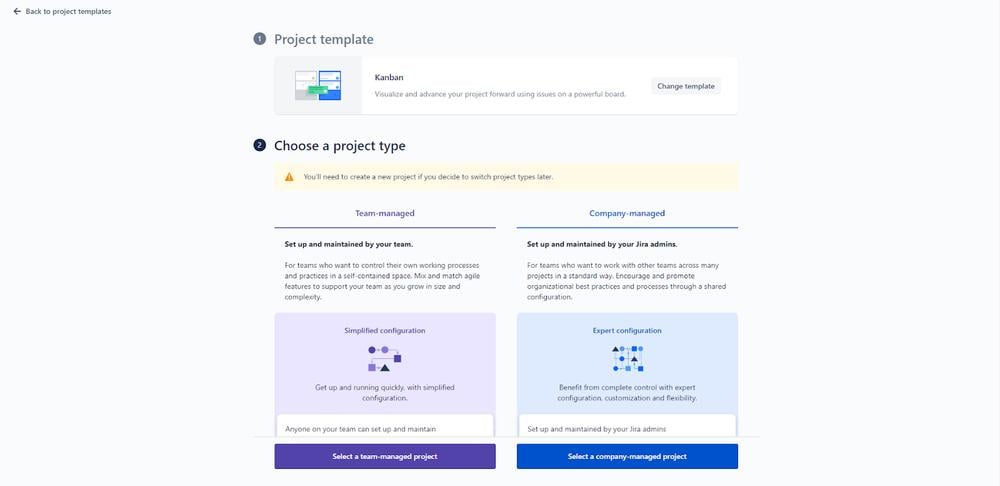
Task: Click the yellow warning triangle icon
Action: click(289, 177)
